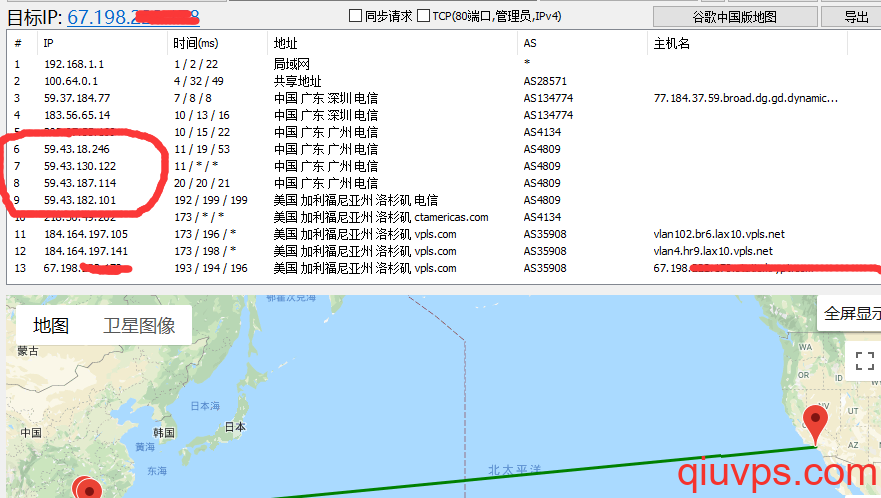Select hop row IP 59.43.182.101
Image resolution: width=881 pixels, height=498 pixels.
[x=80, y=200]
